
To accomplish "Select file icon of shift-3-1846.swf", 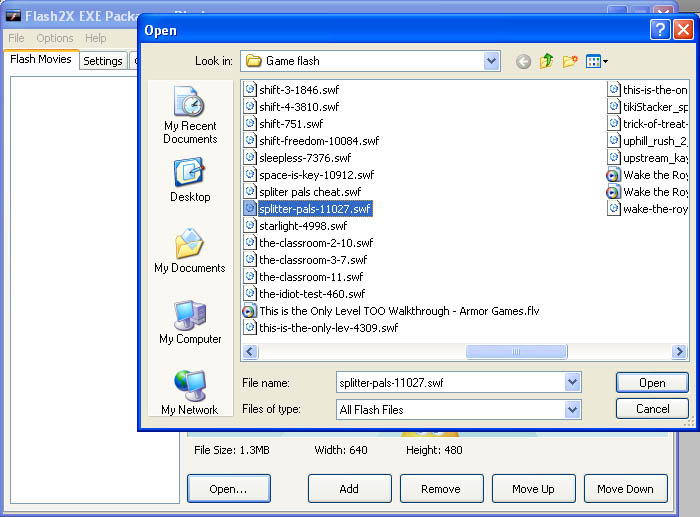I will 250,89.
